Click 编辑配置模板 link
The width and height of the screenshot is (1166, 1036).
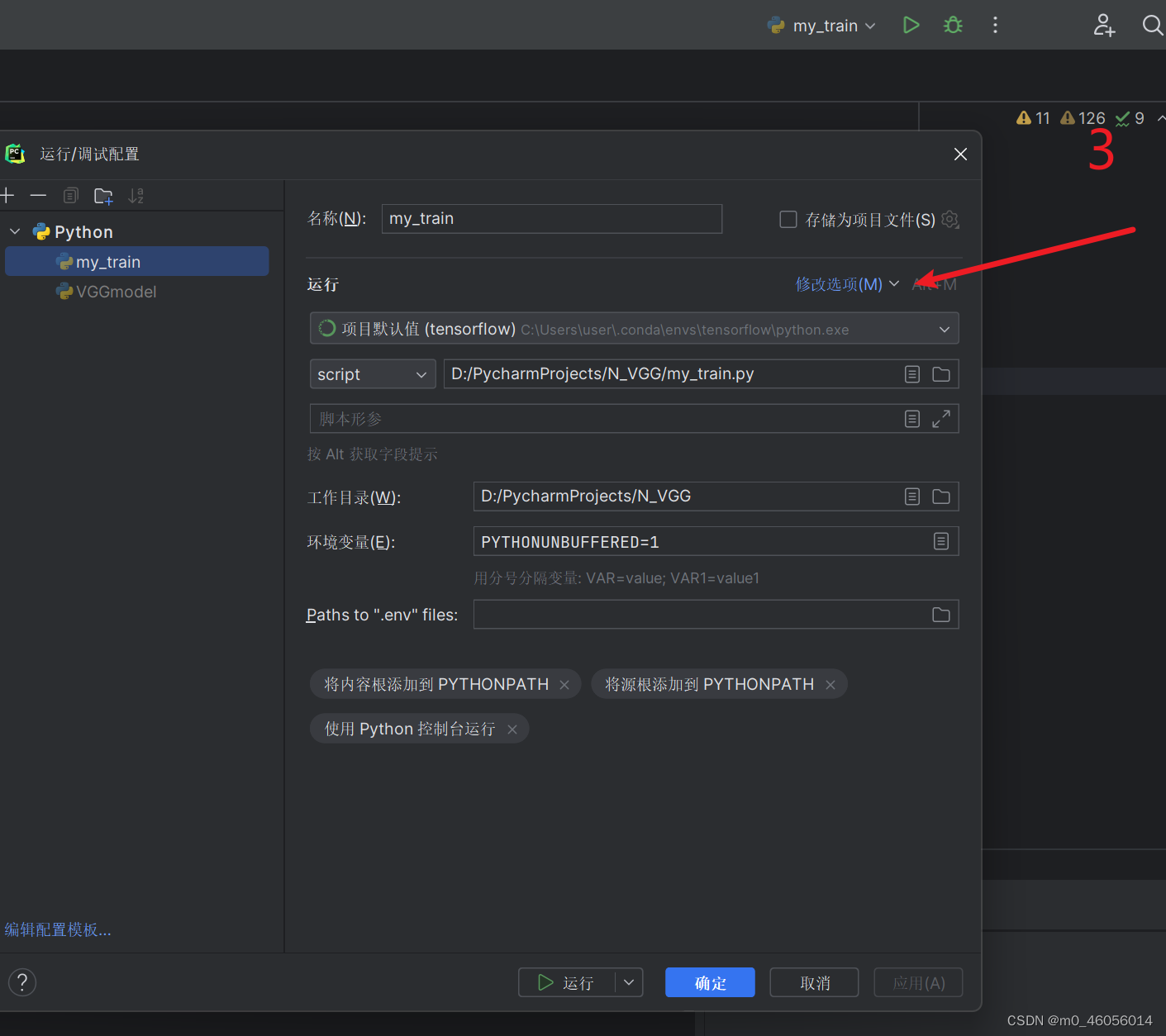click(58, 929)
